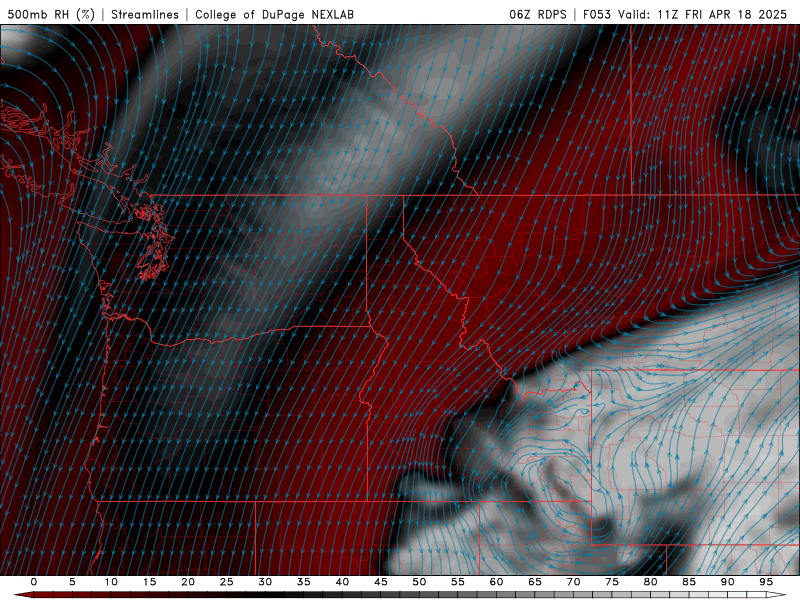
Task: Click the '45' label on the color scale
Action: tap(381, 582)
